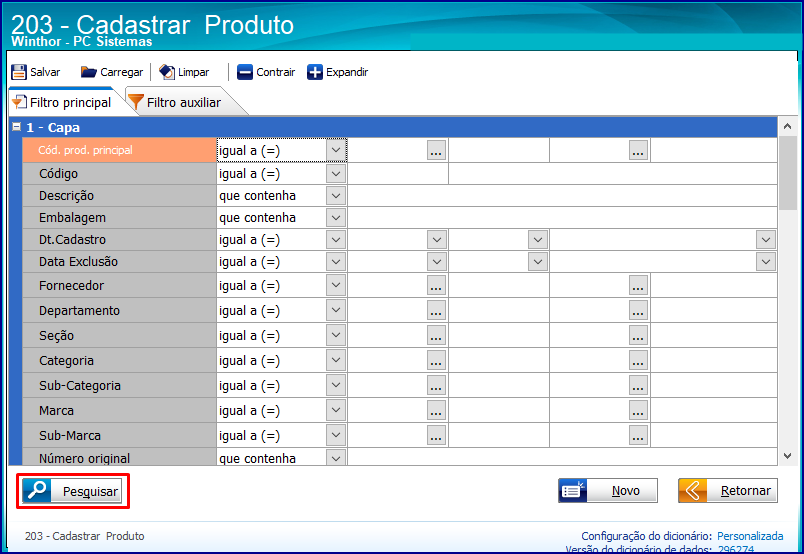804x554 pixels.
Task: Open second lookup button in Seção row
Action: point(638,335)
